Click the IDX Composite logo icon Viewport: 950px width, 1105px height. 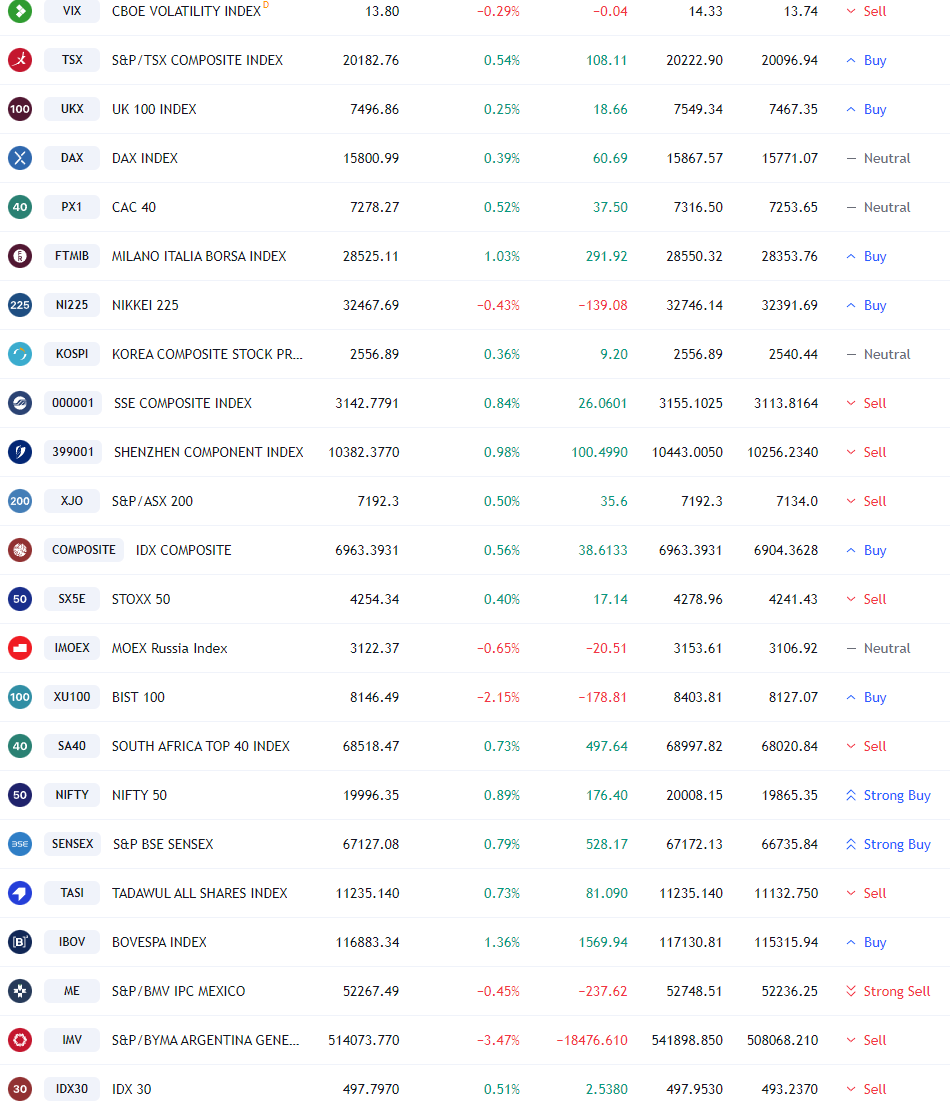coord(20,550)
